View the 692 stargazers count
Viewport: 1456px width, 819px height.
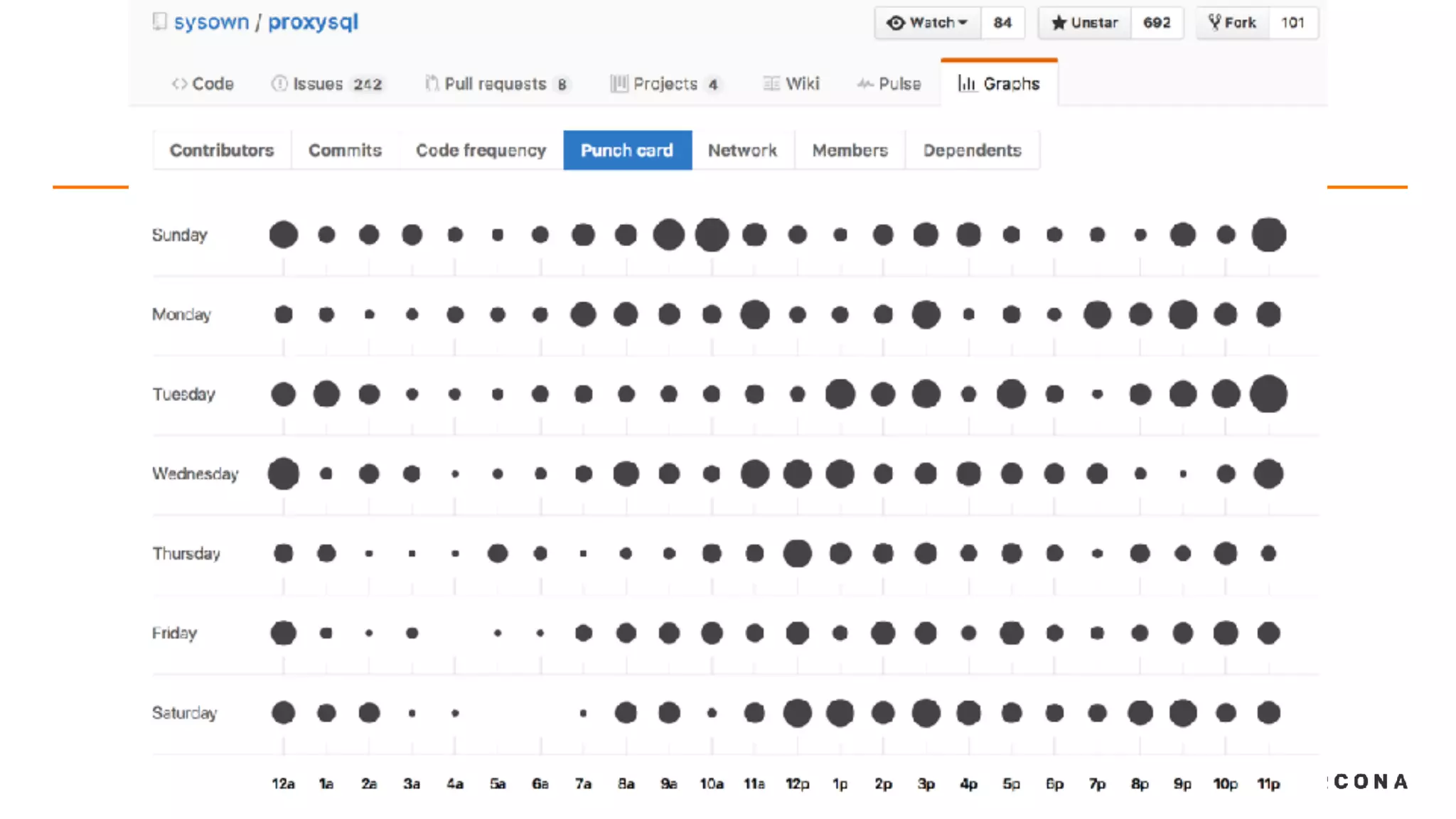(x=1157, y=23)
